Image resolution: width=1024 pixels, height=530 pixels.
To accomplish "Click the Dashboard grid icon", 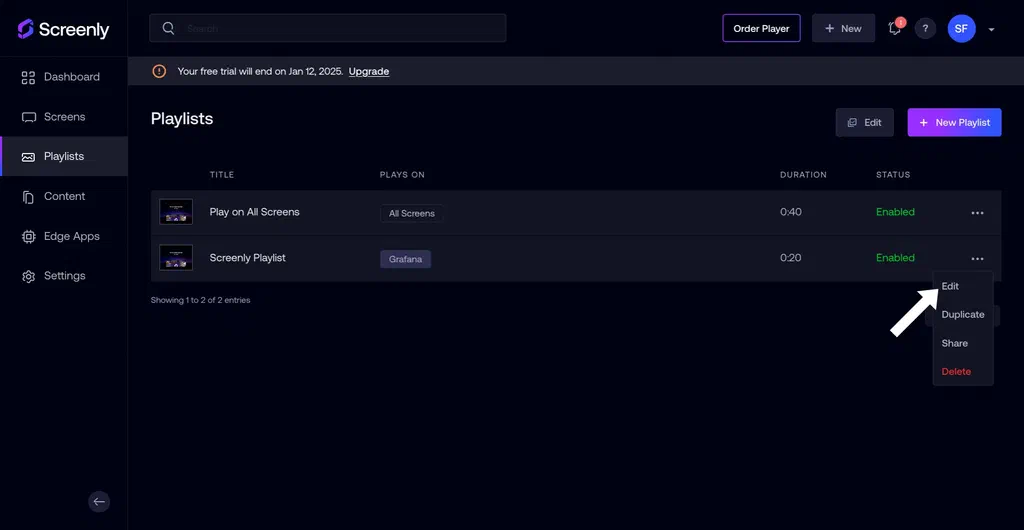I will pos(28,78).
